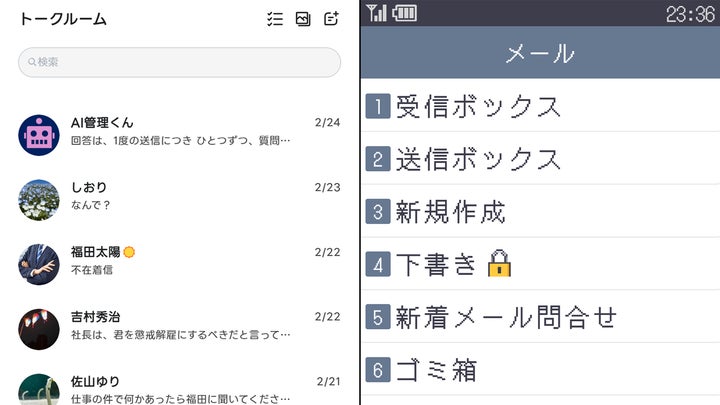Select ゴミ箱 in the mail menu
720x405 pixels.
(540, 370)
